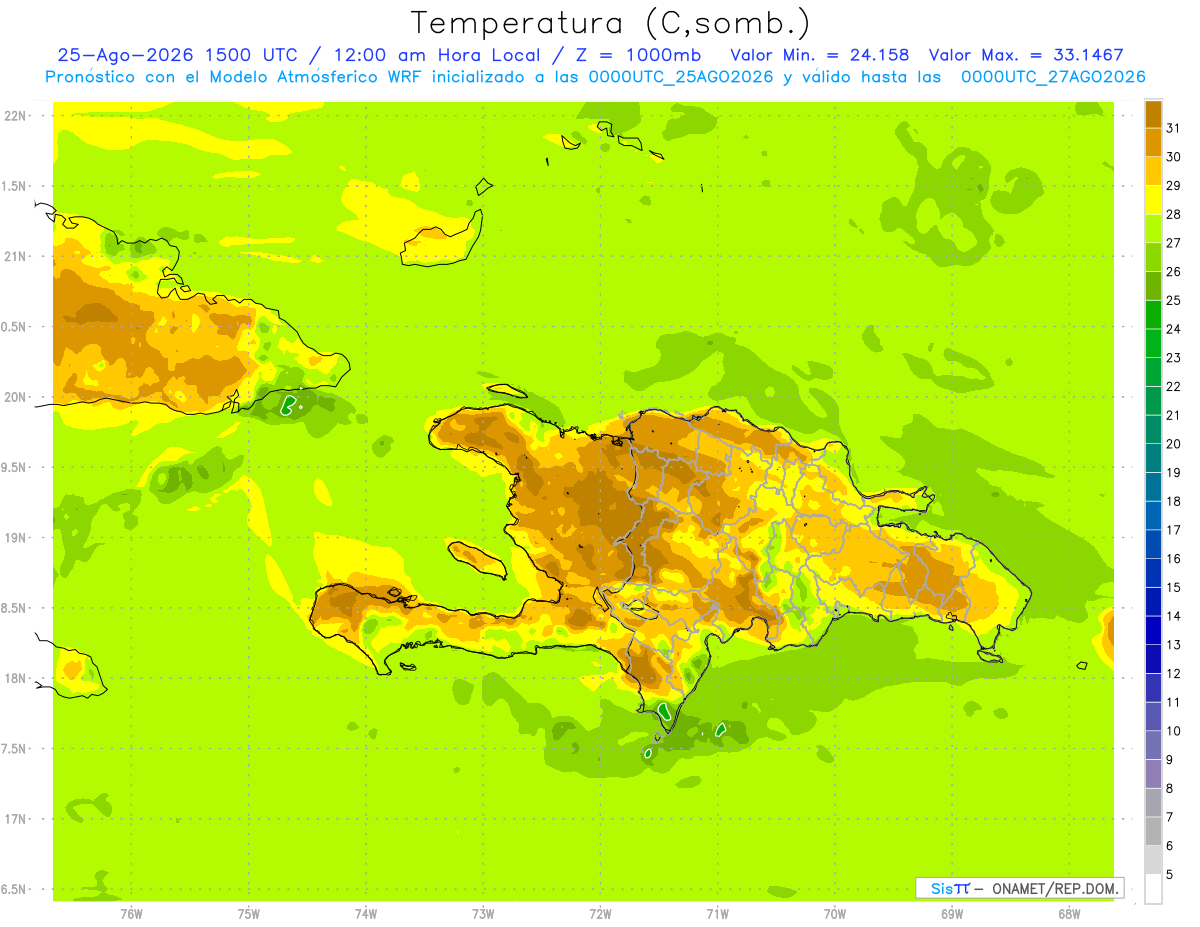
Task: Pick the purple swatch between 9 and 10
Action: [1153, 745]
